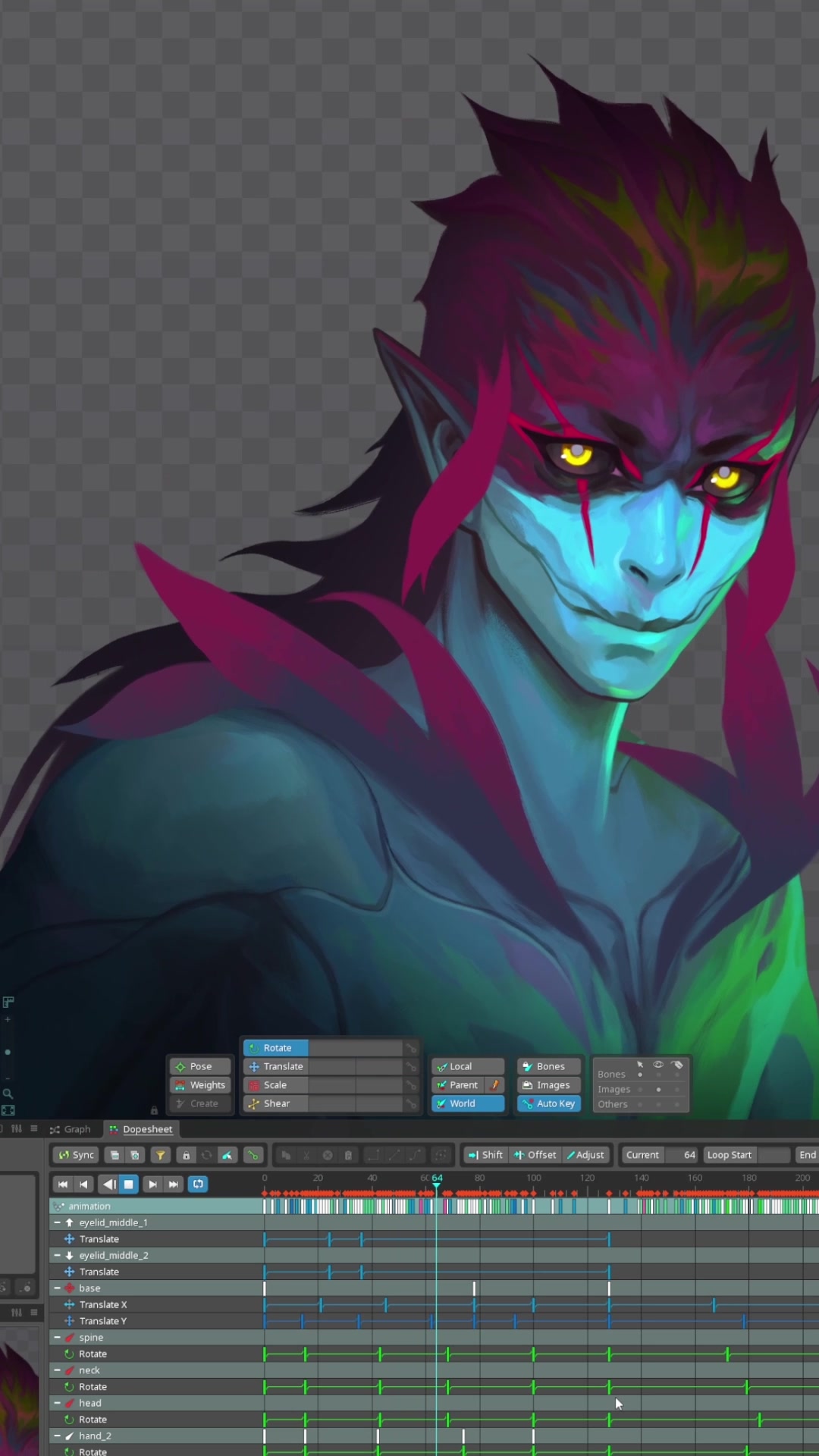This screenshot has width=819, height=1456.
Task: Click the down-arrow icon of eyelid_middle_2
Action: click(x=70, y=1255)
